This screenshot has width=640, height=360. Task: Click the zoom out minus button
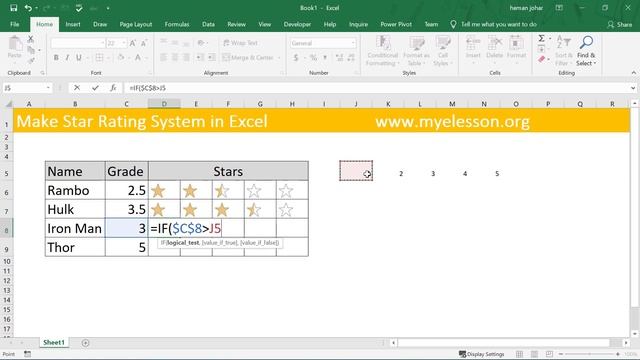[561, 354]
